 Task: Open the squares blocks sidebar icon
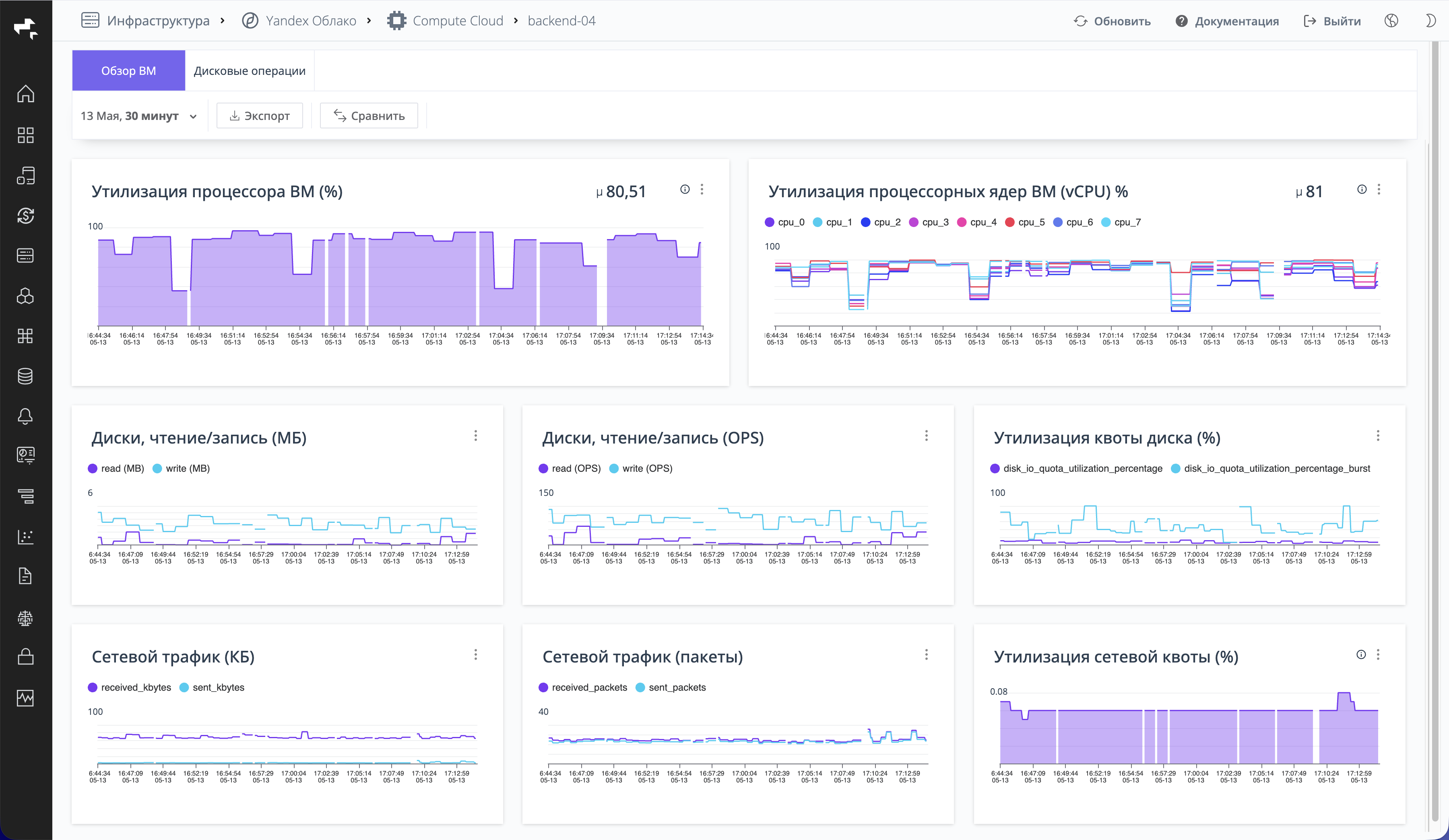25,336
